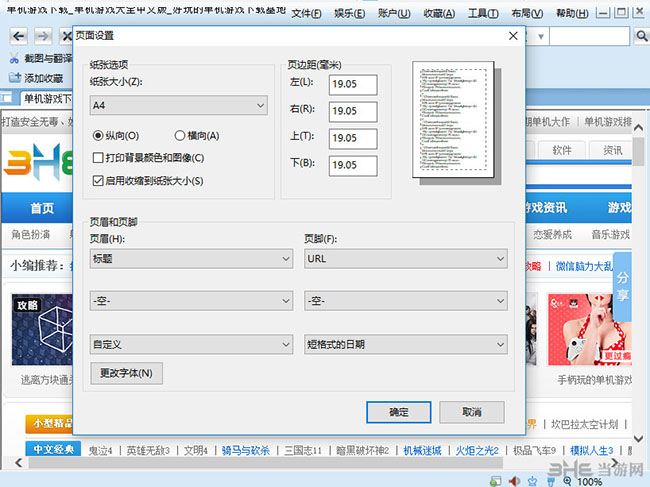Open the 自定义 header dropdown
The height and width of the screenshot is (487, 650).
point(191,344)
